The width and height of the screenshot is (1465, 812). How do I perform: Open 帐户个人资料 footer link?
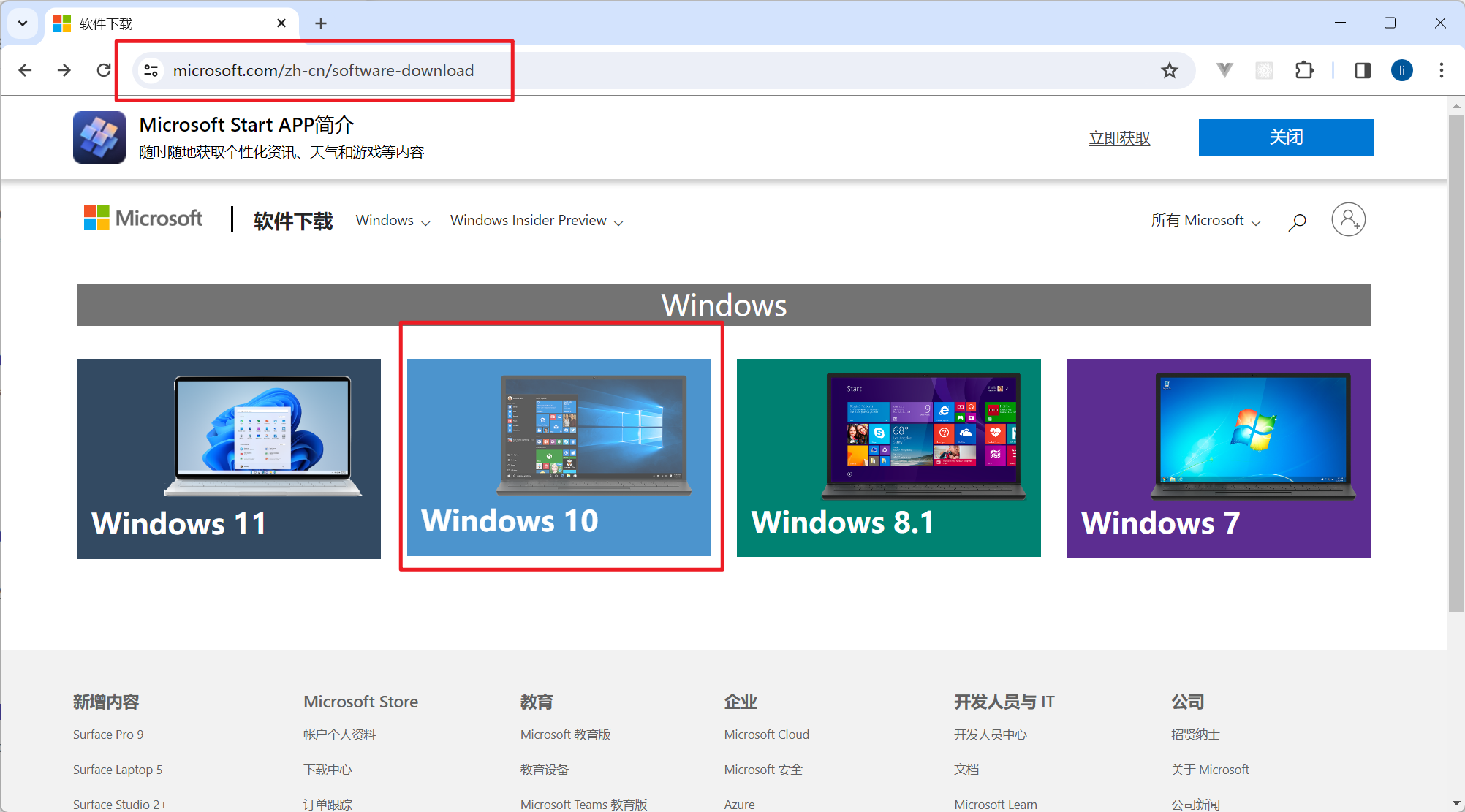click(340, 735)
